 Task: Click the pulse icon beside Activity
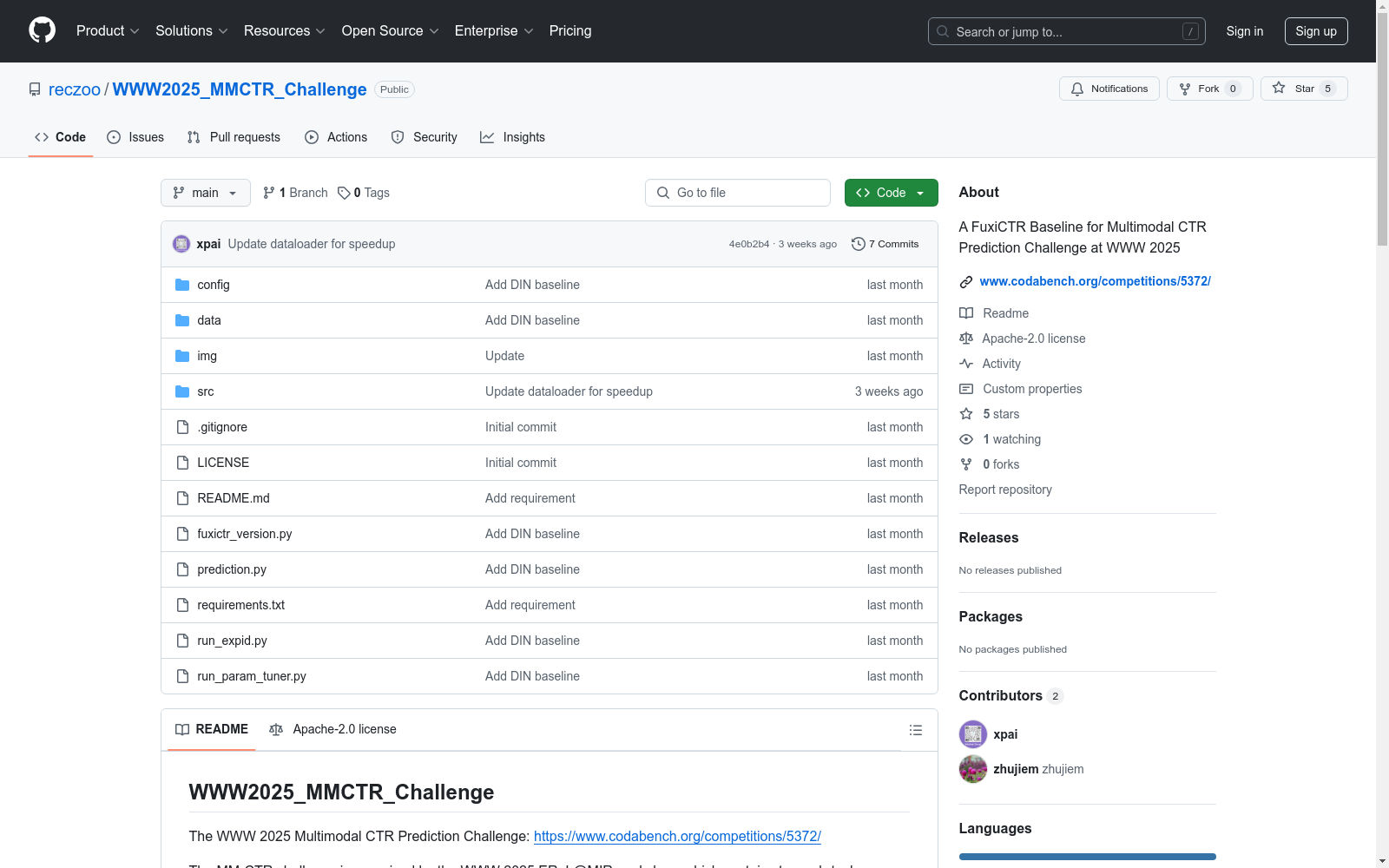click(966, 364)
